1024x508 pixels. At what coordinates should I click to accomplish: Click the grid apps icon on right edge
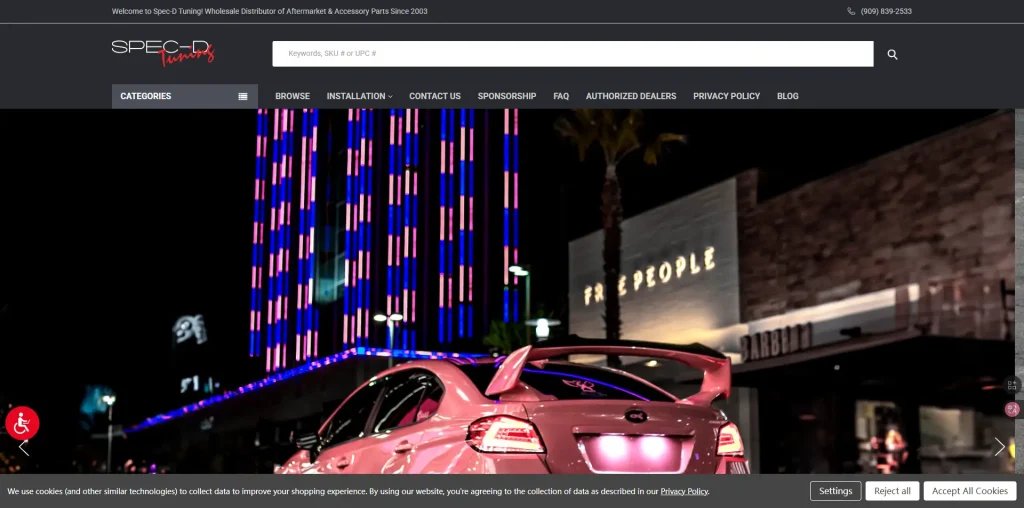coord(1012,385)
